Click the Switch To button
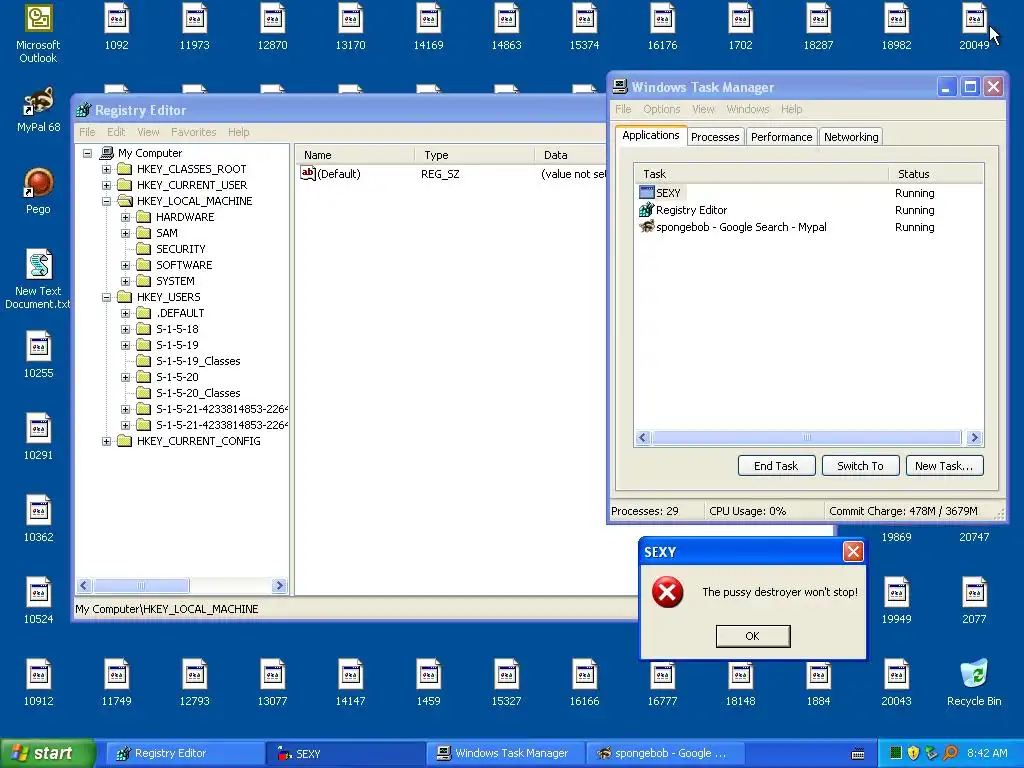Screen dimensions: 1024x768 click(860, 466)
